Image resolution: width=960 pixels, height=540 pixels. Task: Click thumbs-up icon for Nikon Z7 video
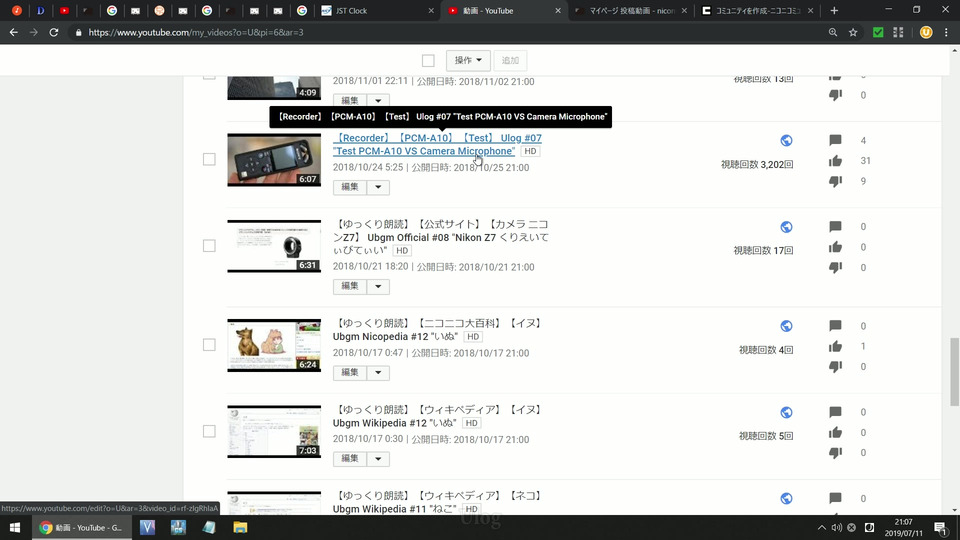click(835, 247)
